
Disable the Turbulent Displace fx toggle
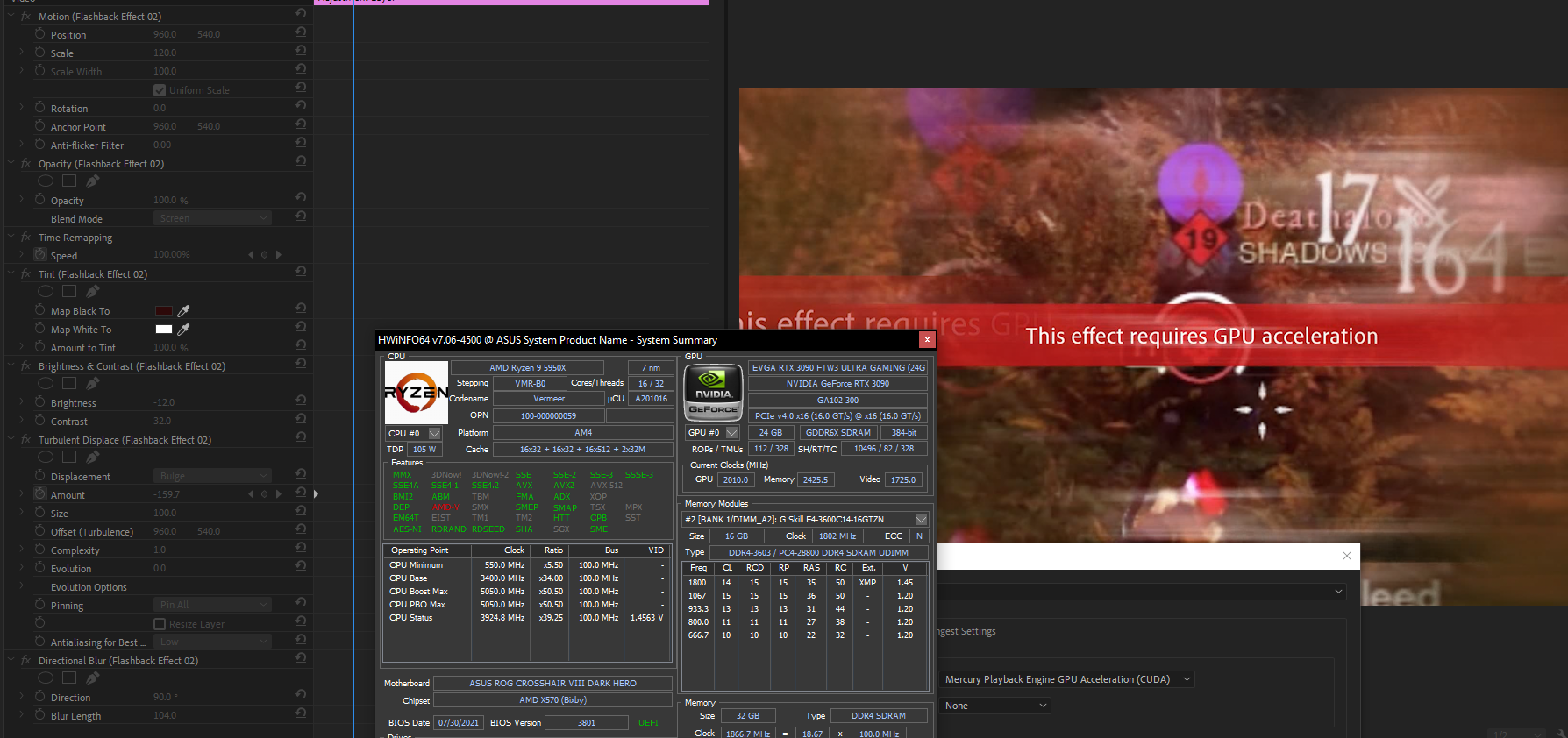(x=26, y=439)
